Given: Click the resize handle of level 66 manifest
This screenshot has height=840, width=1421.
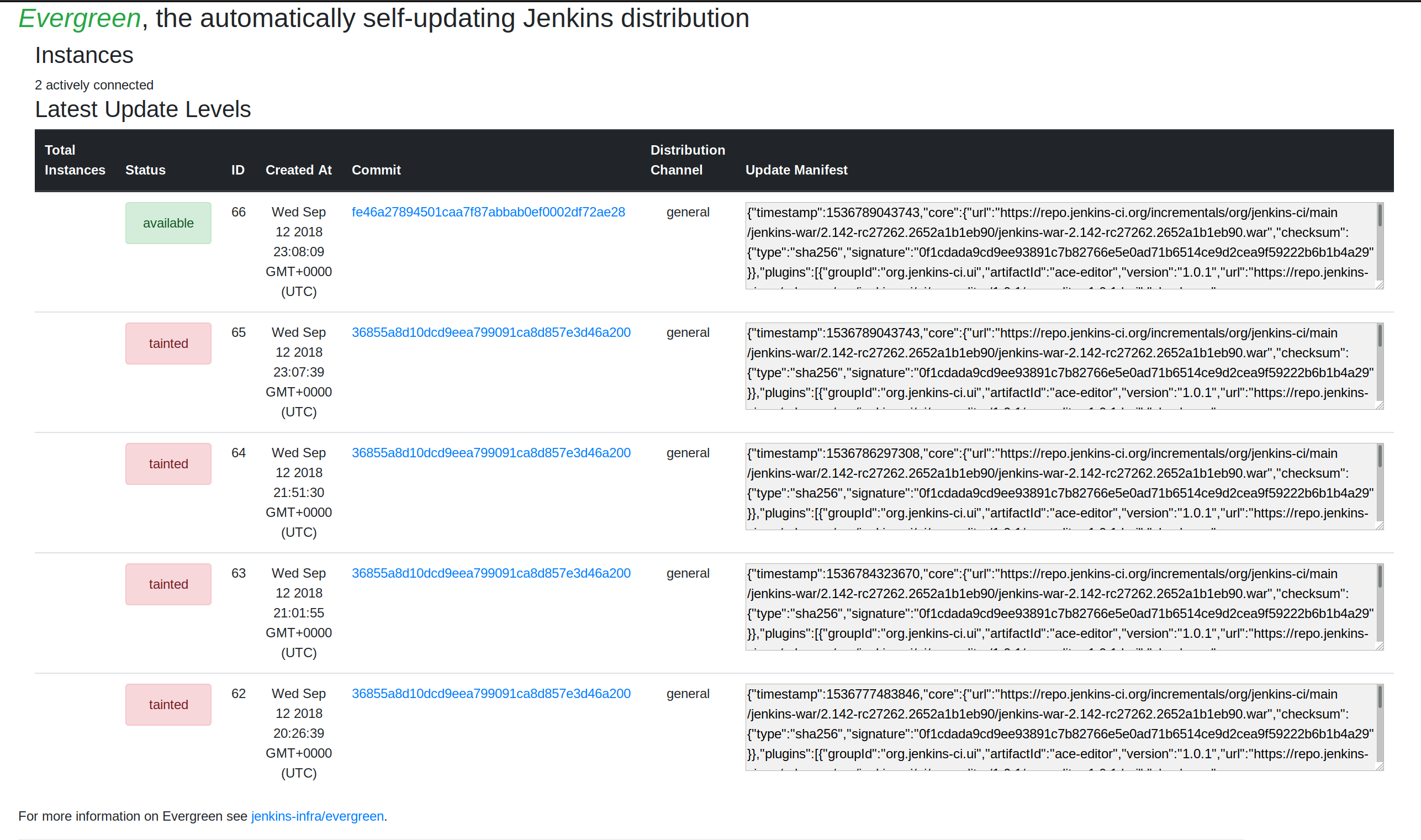Looking at the screenshot, I should click(x=1380, y=286).
